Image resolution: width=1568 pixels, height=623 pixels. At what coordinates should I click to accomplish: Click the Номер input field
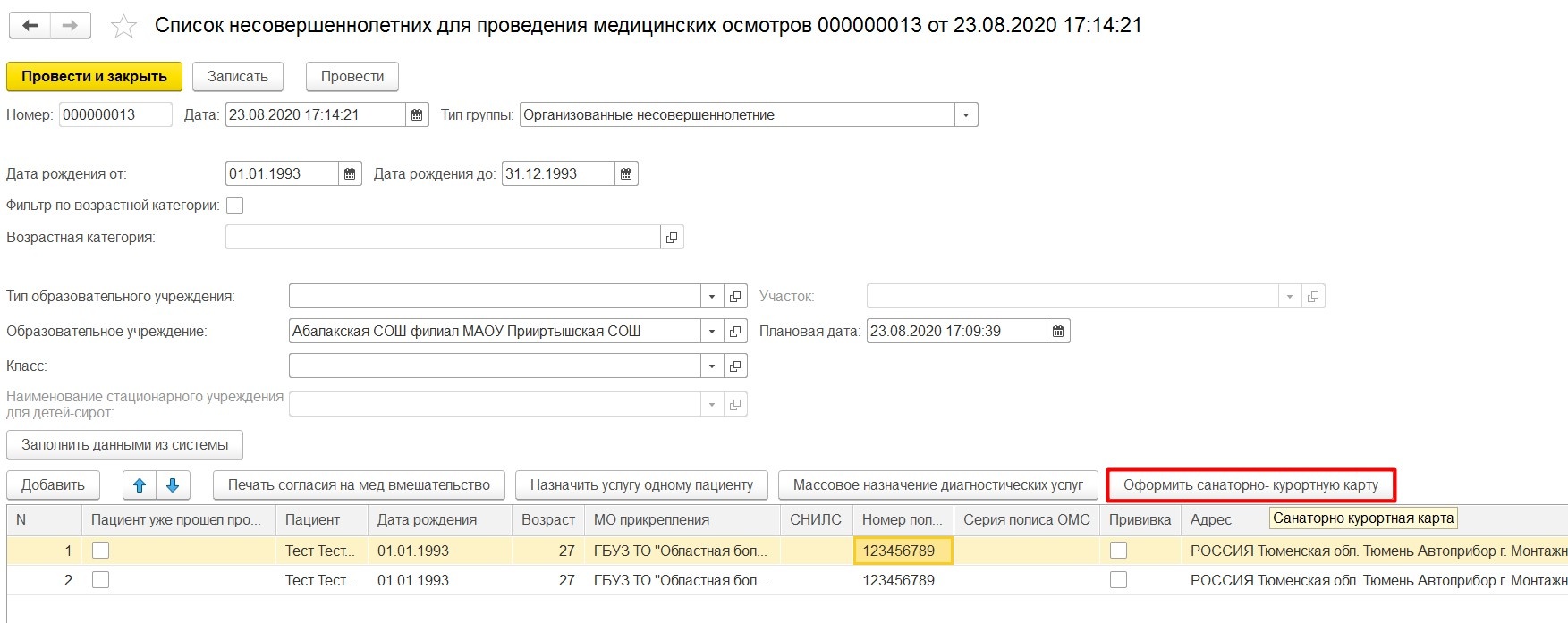click(114, 115)
